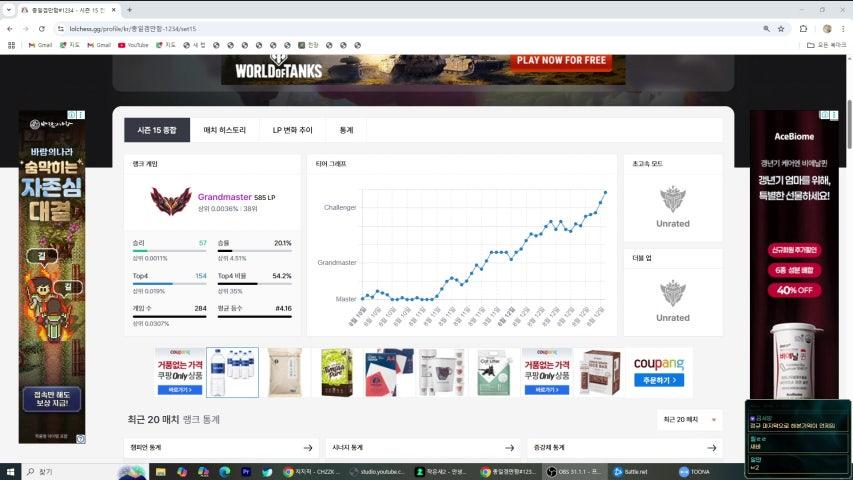Click the Challenger label on tier graph

coord(340,207)
